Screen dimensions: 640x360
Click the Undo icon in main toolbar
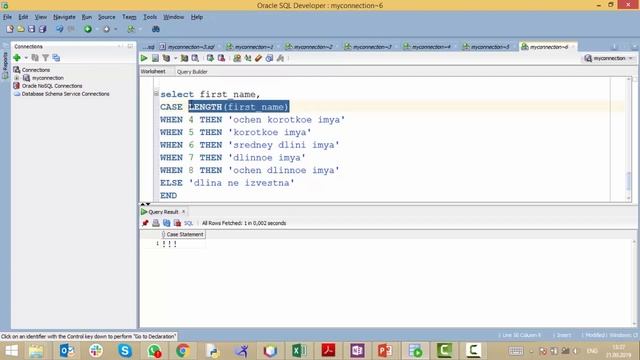pyautogui.click(x=60, y=29)
